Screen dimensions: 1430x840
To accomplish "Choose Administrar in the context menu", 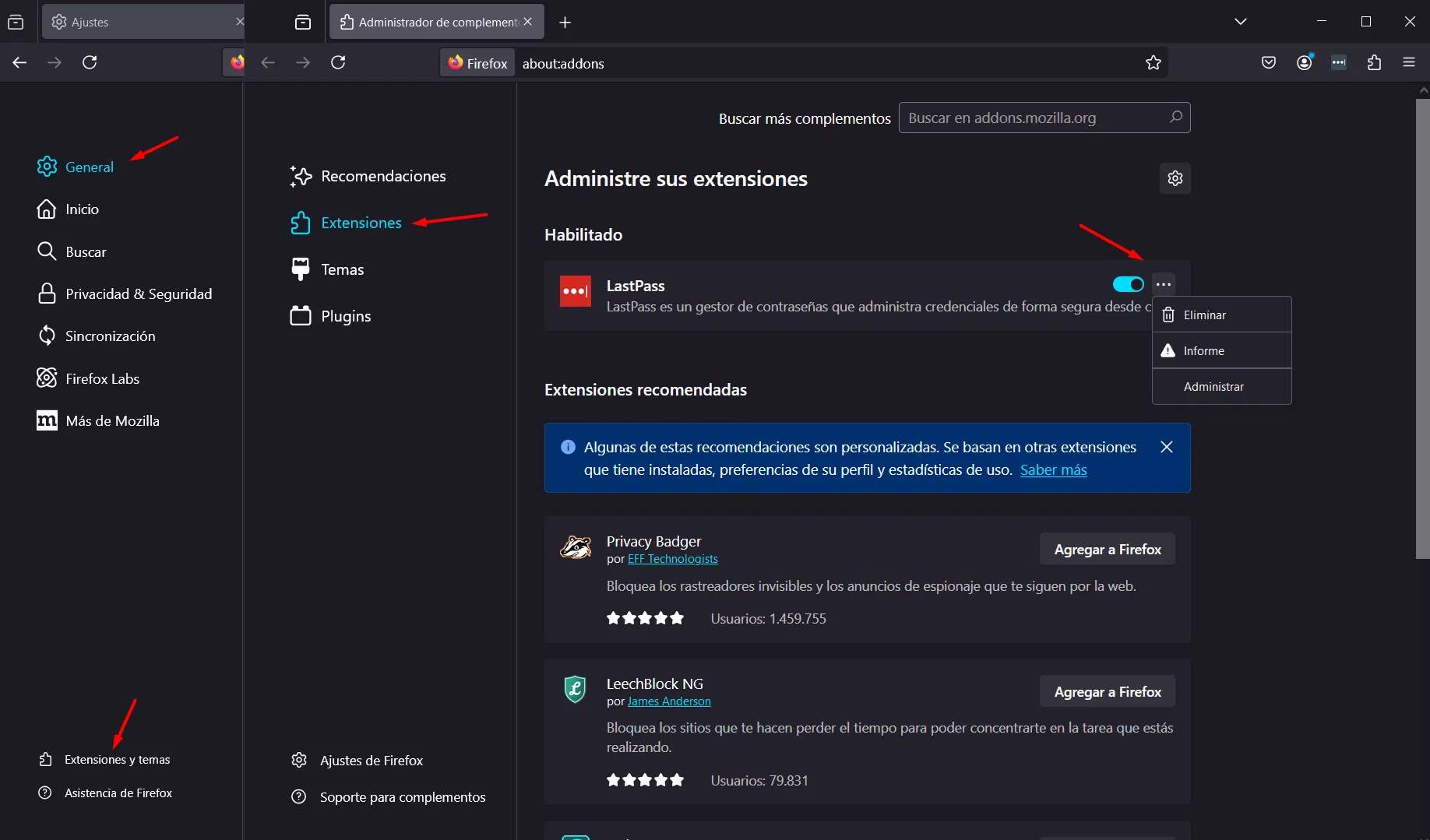I will pos(1213,387).
